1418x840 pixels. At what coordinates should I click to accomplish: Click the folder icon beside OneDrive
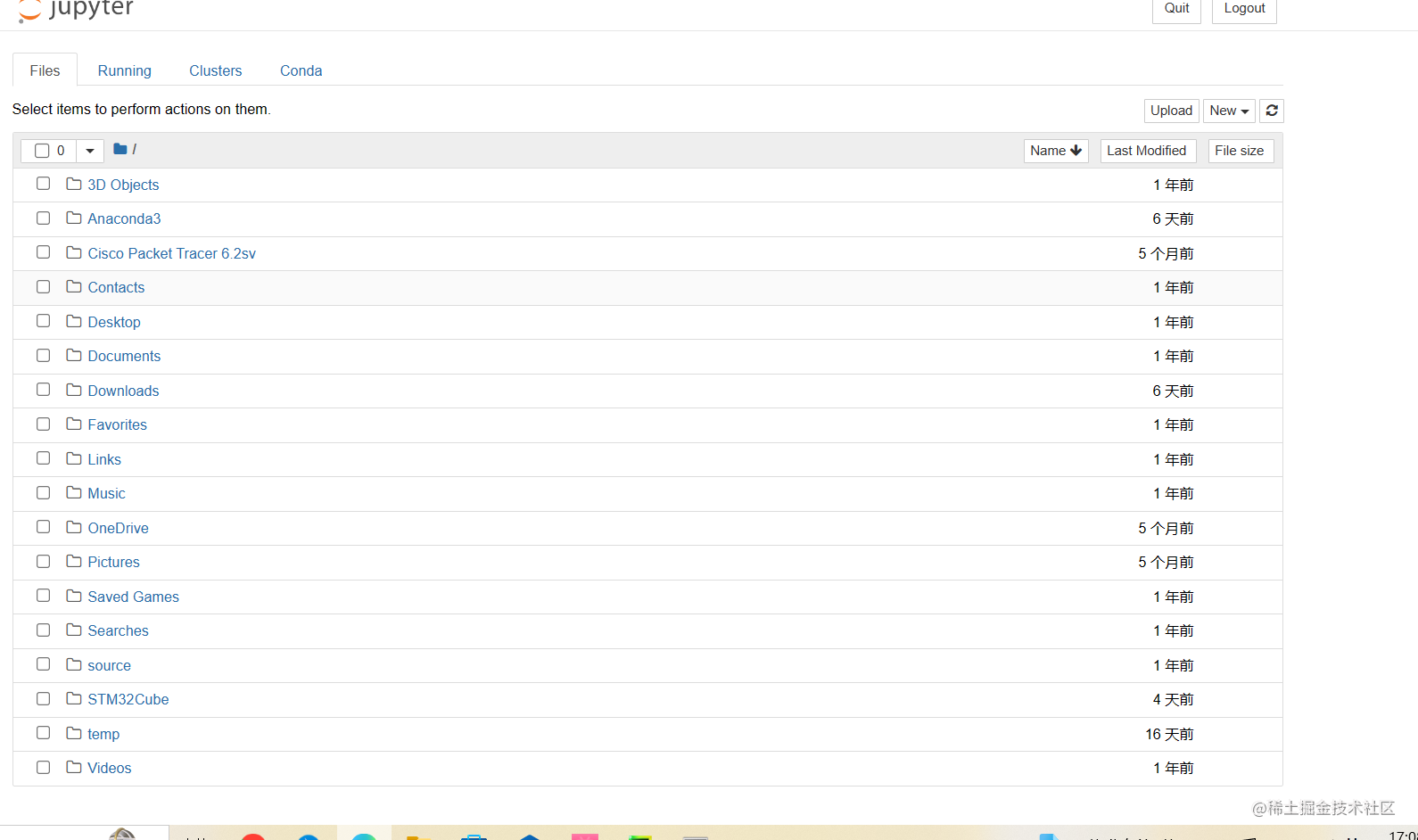(x=74, y=527)
